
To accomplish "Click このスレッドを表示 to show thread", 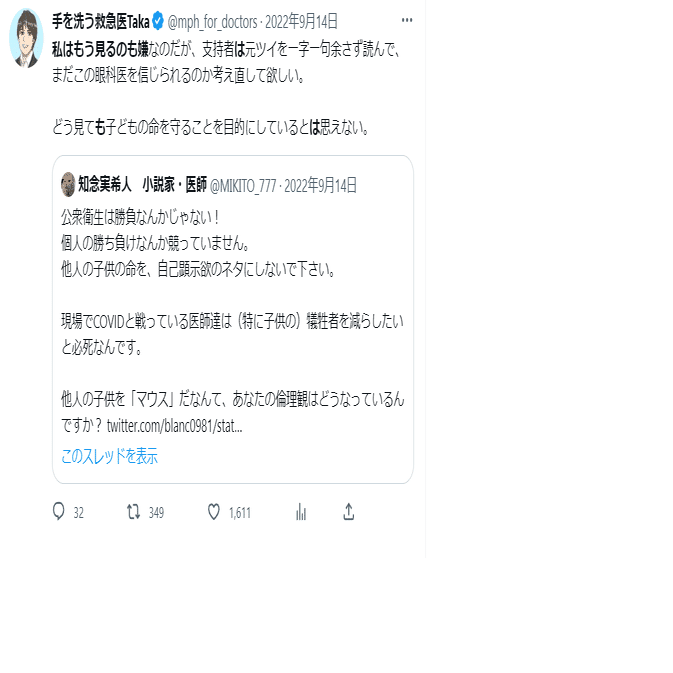I will [x=109, y=456].
